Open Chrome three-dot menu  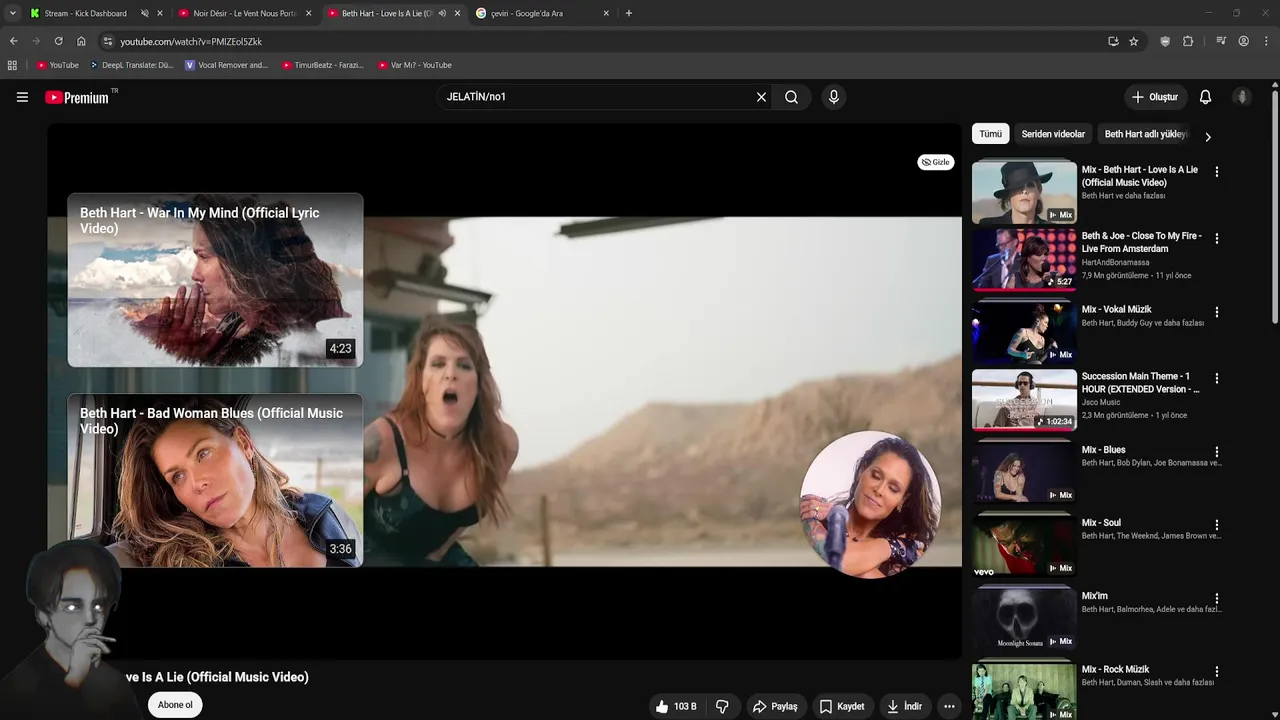[1266, 41]
